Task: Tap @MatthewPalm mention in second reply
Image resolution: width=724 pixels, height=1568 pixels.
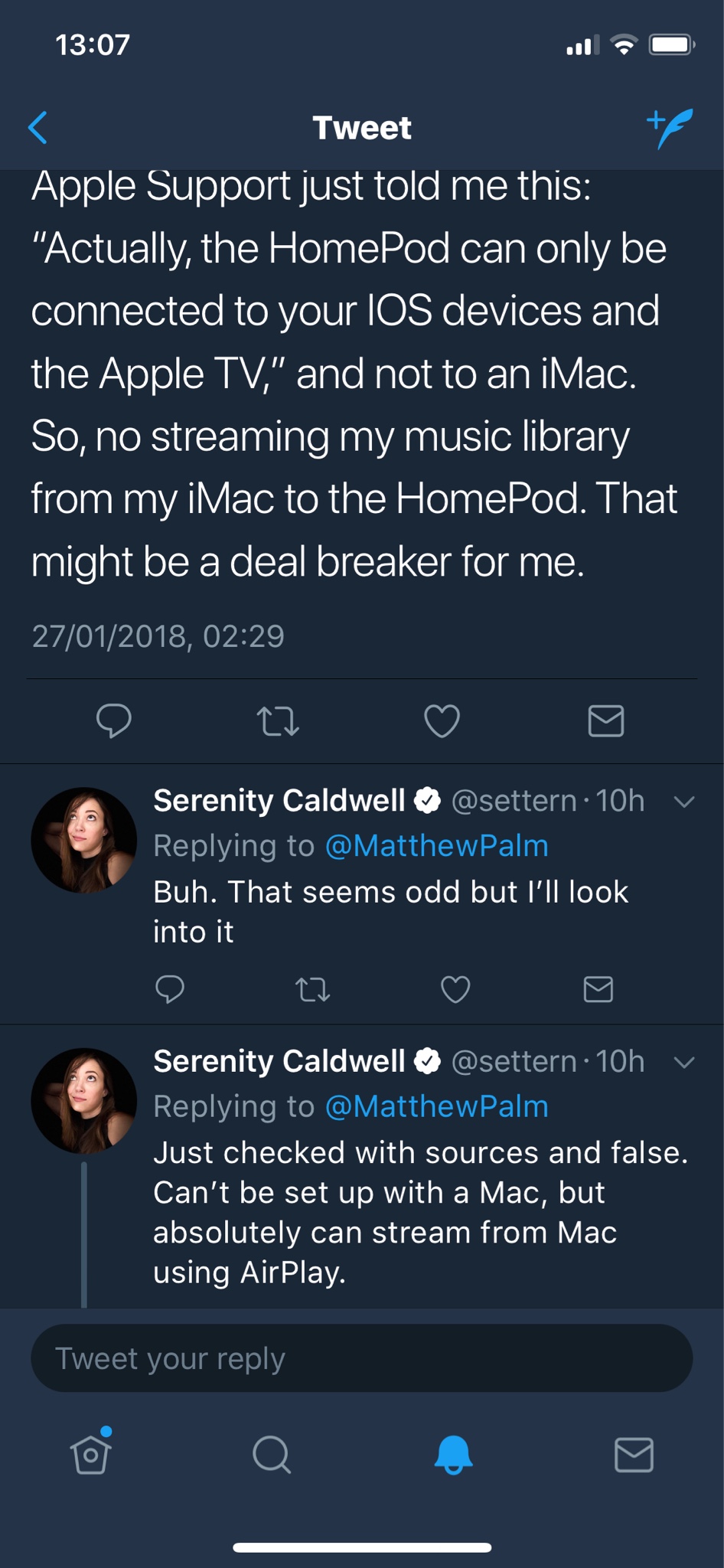Action: click(436, 1106)
